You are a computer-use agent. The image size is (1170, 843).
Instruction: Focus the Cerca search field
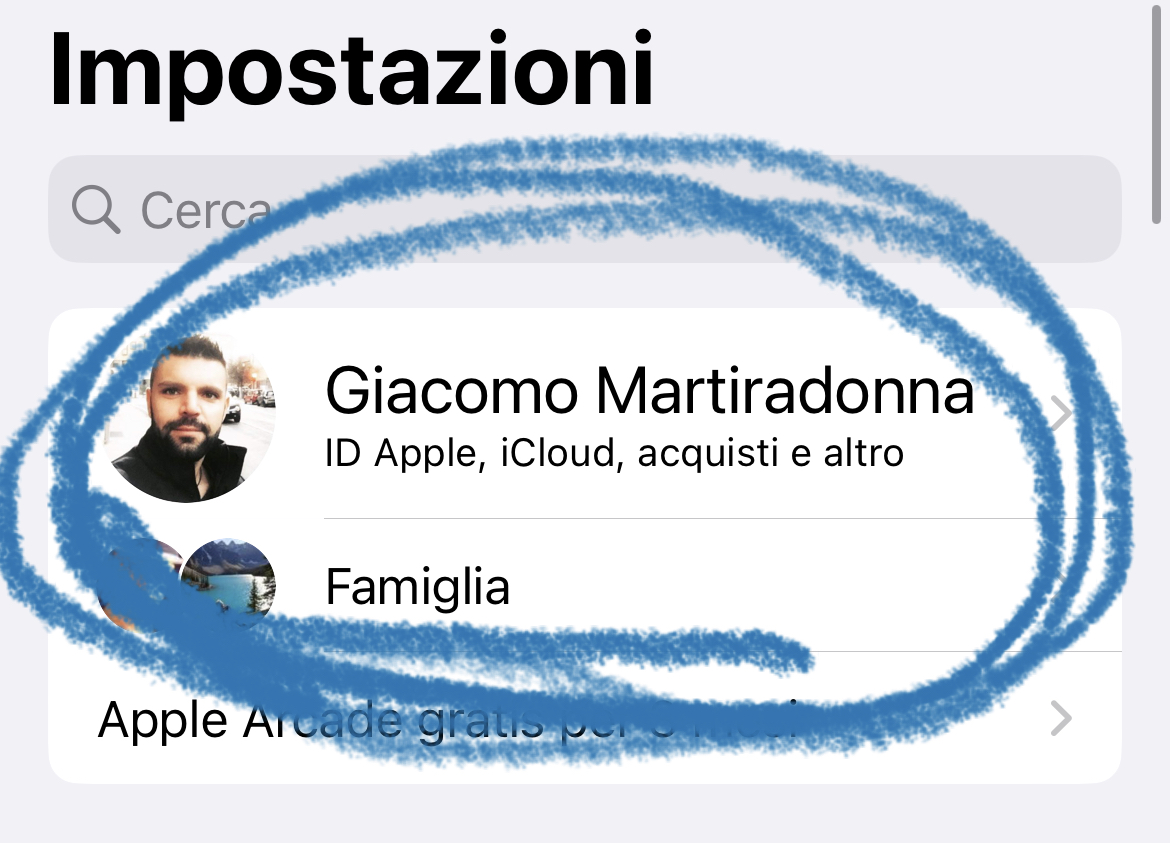(585, 209)
